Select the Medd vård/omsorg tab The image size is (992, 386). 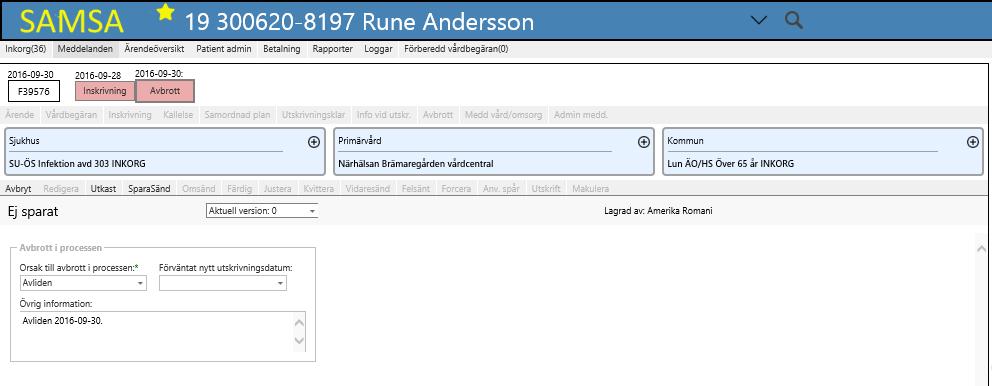[504, 115]
